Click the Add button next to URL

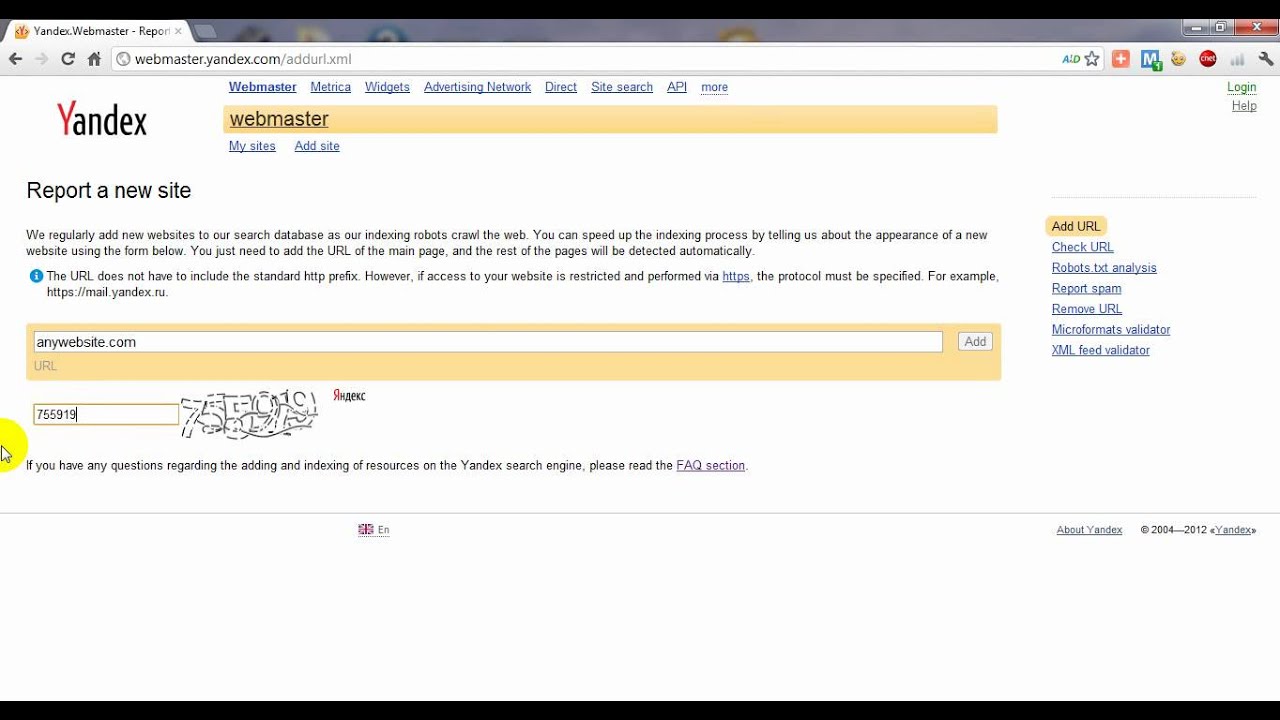(x=975, y=342)
